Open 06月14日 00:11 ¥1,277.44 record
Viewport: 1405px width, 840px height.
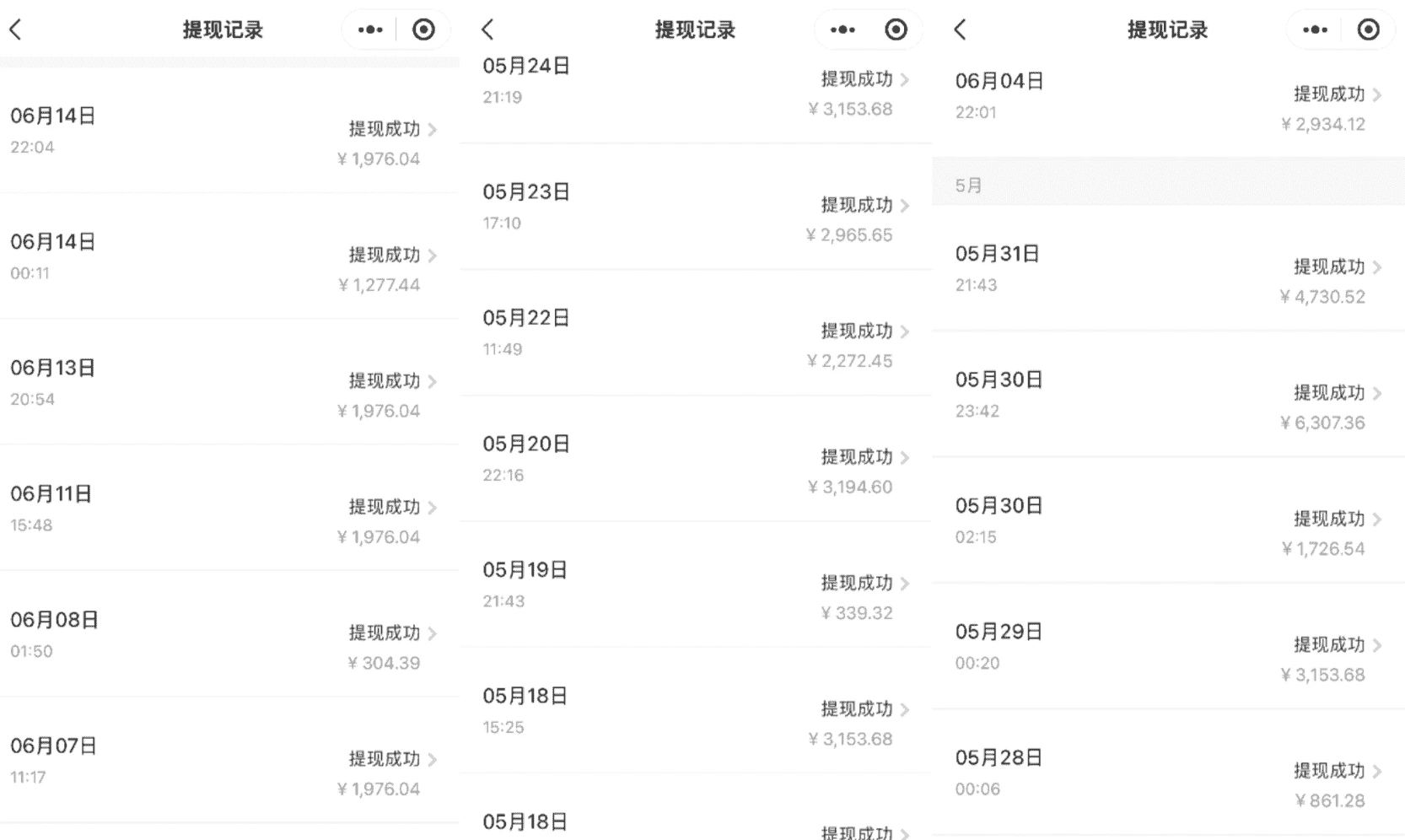[x=228, y=256]
